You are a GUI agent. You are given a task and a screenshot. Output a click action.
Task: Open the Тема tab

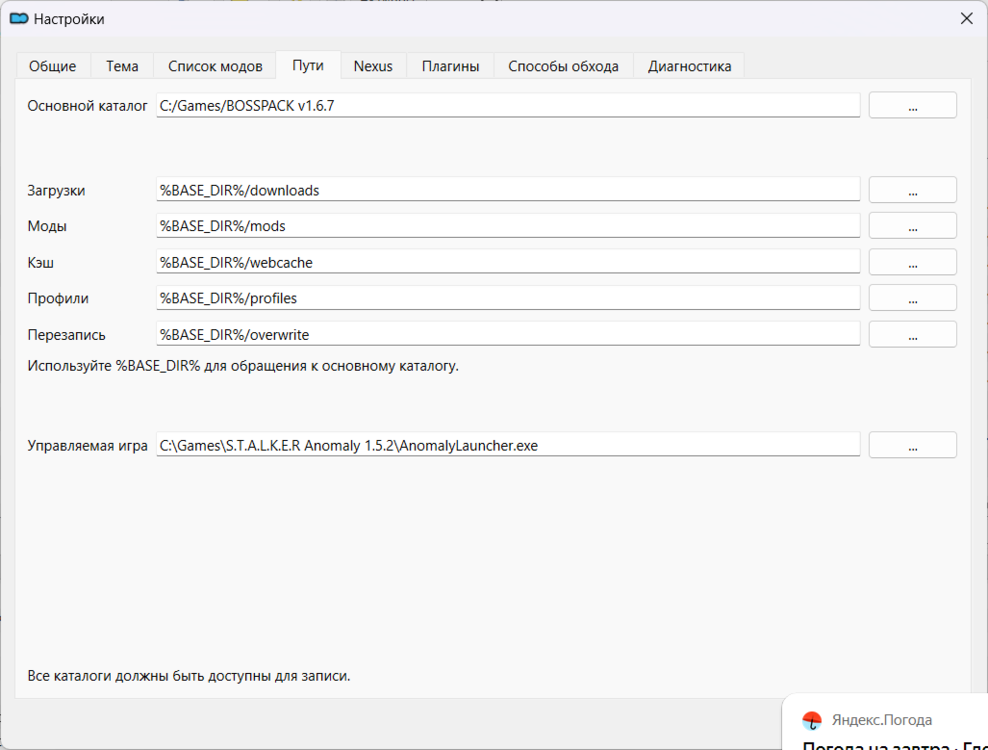coord(122,66)
